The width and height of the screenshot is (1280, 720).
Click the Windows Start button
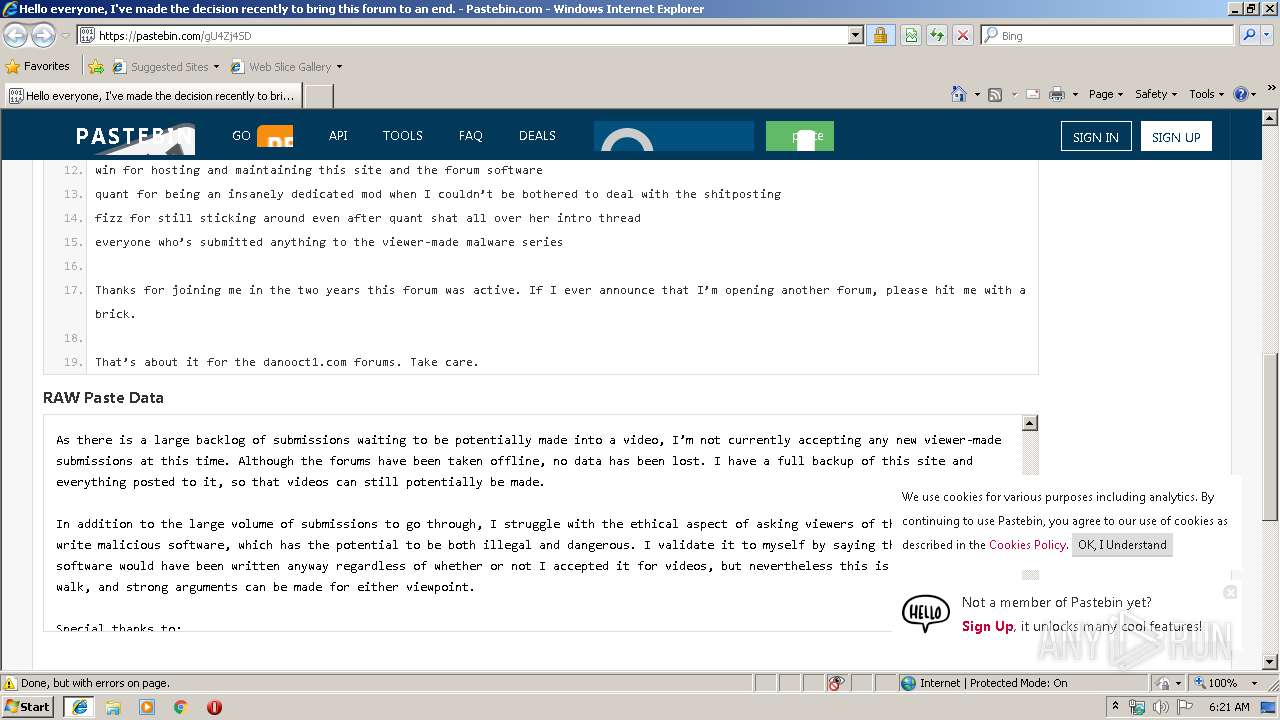click(27, 707)
